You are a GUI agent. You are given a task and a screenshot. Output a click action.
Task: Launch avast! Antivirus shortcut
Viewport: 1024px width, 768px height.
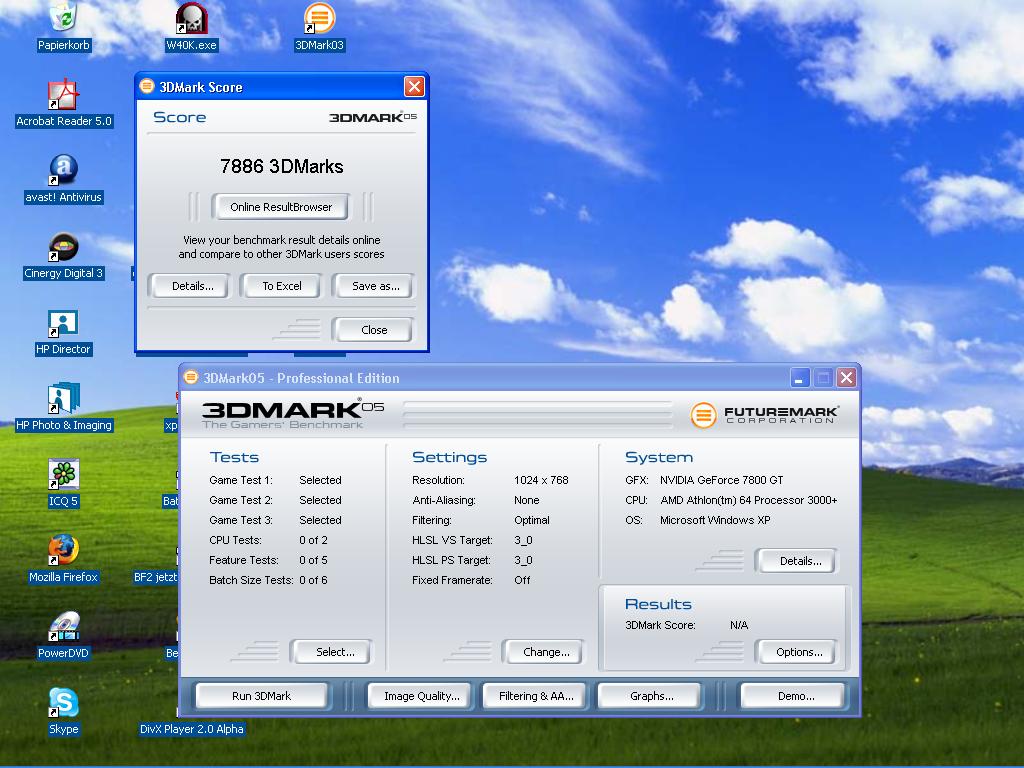(63, 170)
